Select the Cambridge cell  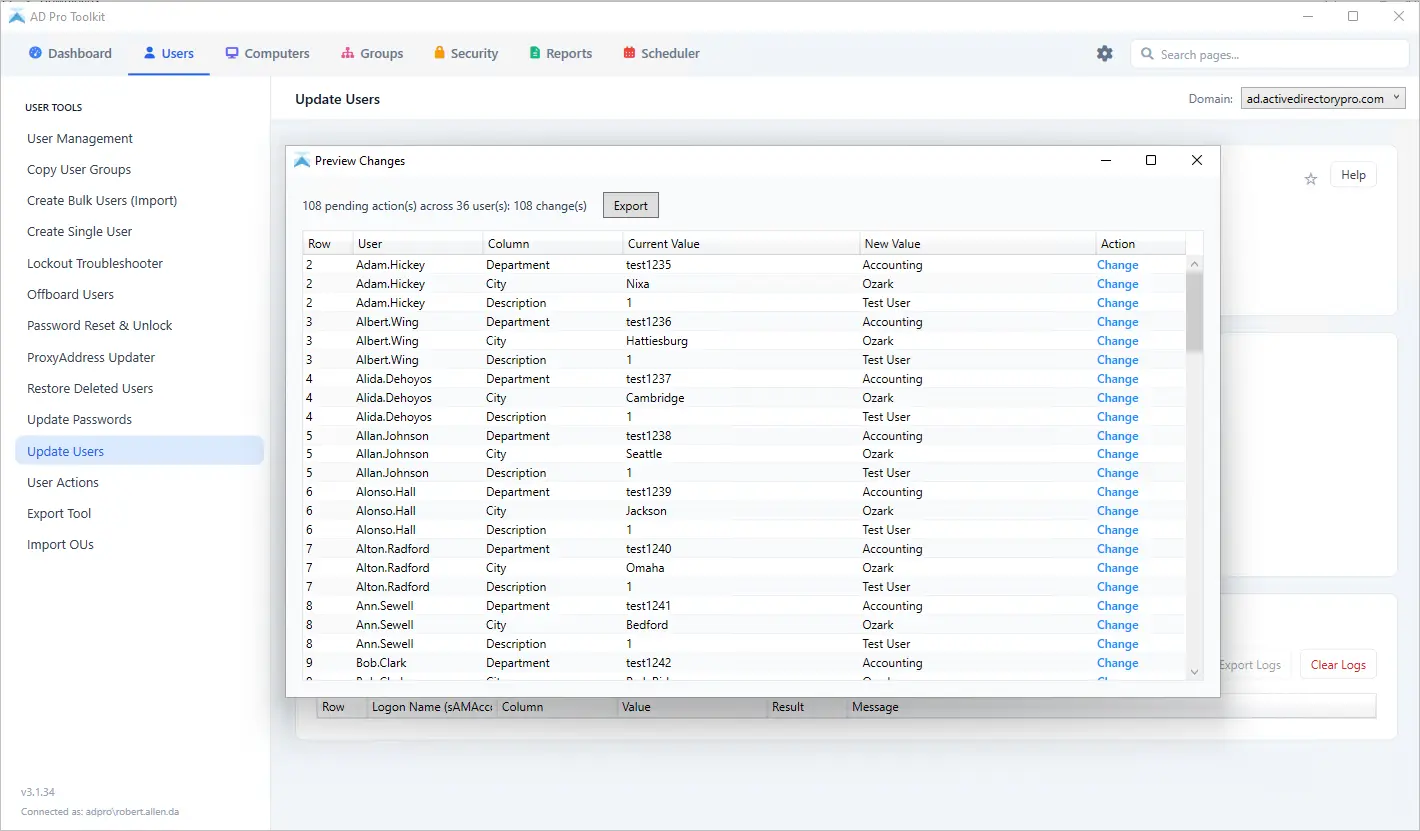pyautogui.click(x=655, y=398)
